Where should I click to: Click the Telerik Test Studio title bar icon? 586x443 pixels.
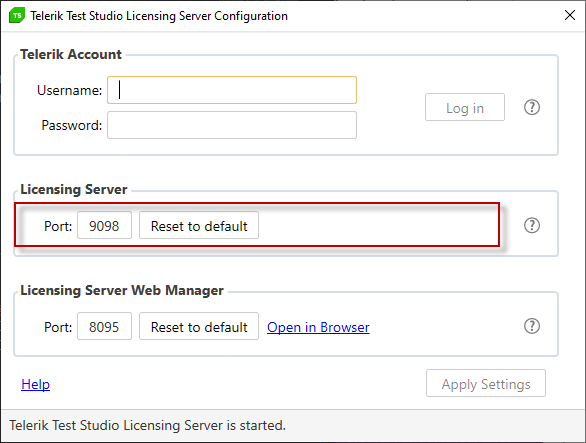(x=17, y=15)
